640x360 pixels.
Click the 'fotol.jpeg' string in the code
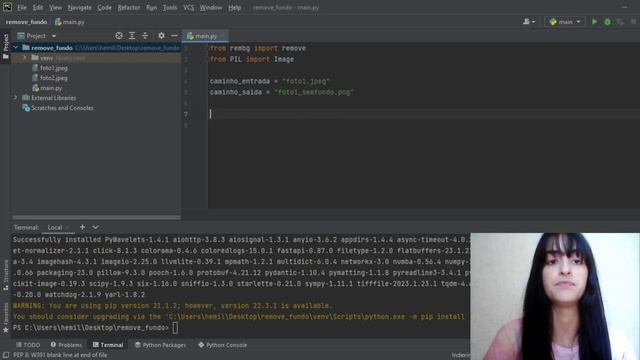click(306, 81)
